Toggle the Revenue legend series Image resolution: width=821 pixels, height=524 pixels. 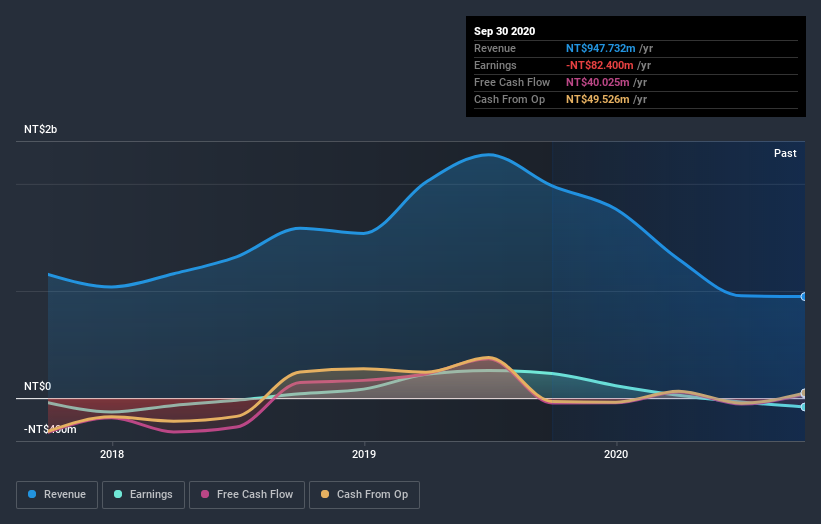(57, 495)
